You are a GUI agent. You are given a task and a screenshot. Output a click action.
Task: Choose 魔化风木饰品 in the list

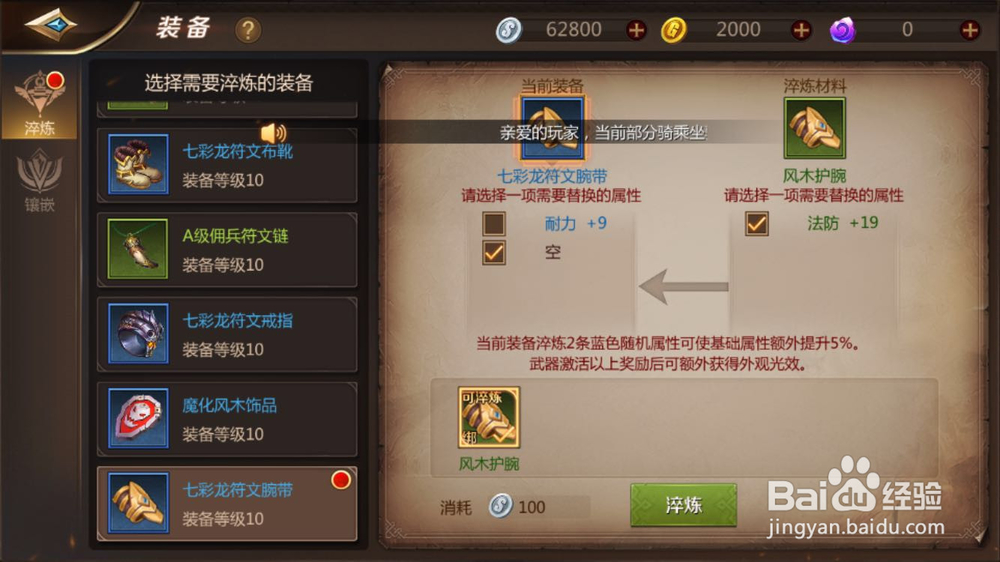[x=227, y=419]
